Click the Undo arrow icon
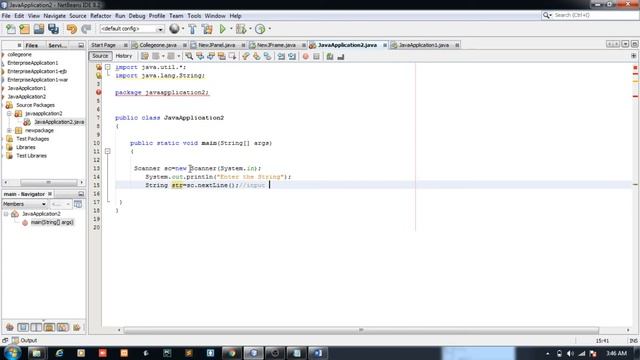The width and height of the screenshot is (640, 360). pos(72,29)
